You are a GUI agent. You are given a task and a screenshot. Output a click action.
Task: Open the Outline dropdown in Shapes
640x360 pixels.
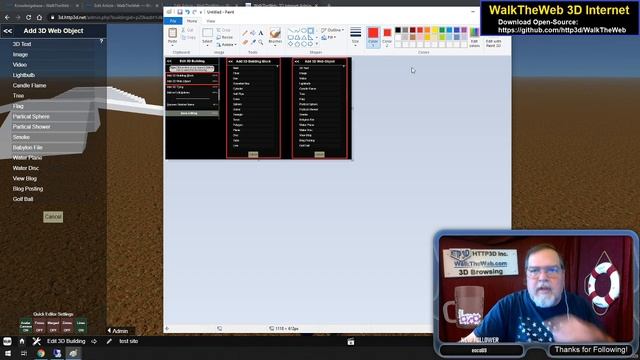[333, 30]
